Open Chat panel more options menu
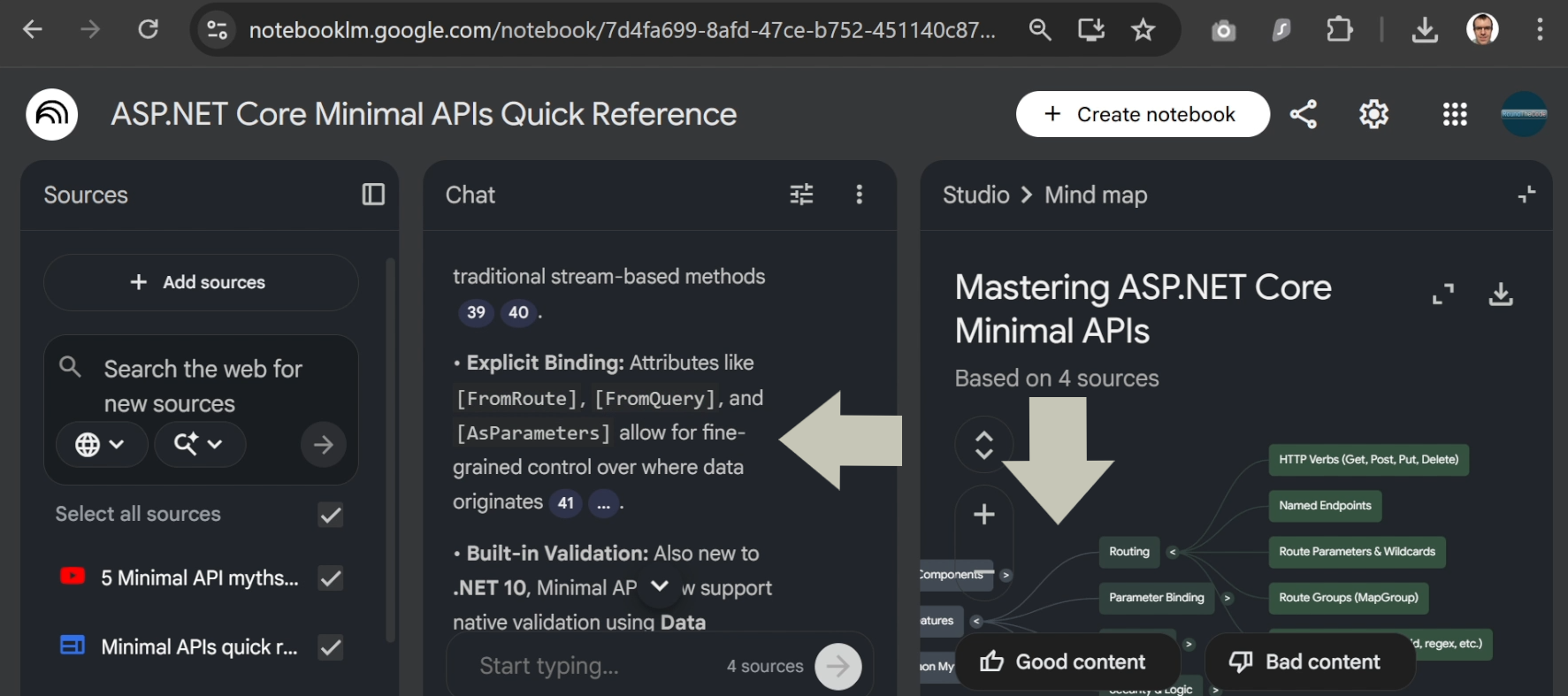The image size is (1568, 696). 859,195
